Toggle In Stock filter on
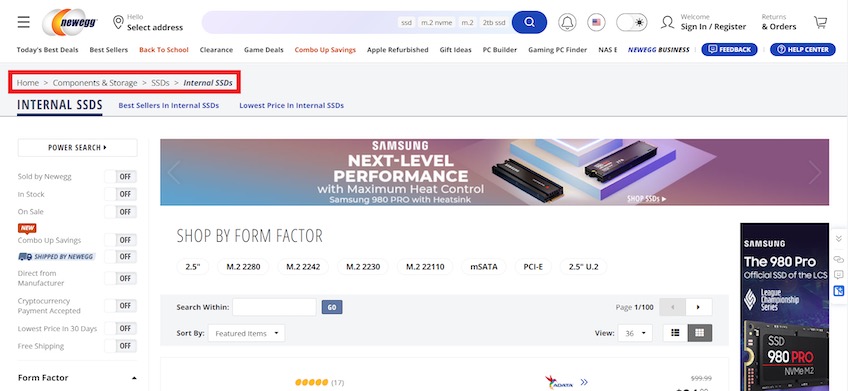The image size is (848, 391). tap(121, 194)
